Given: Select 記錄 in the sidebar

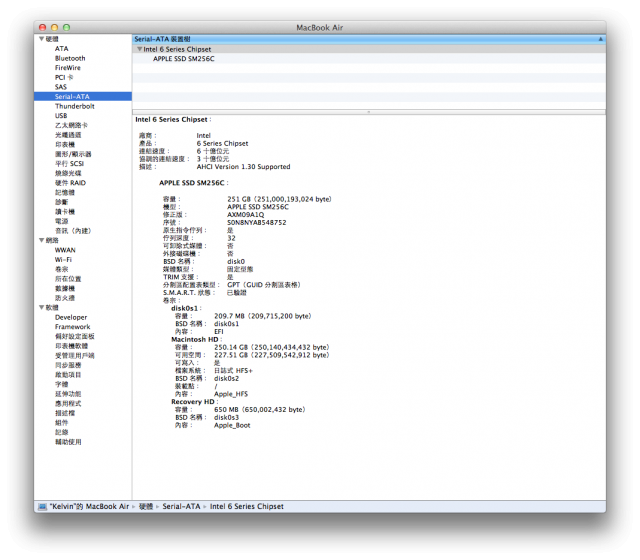Looking at the screenshot, I should point(62,432).
